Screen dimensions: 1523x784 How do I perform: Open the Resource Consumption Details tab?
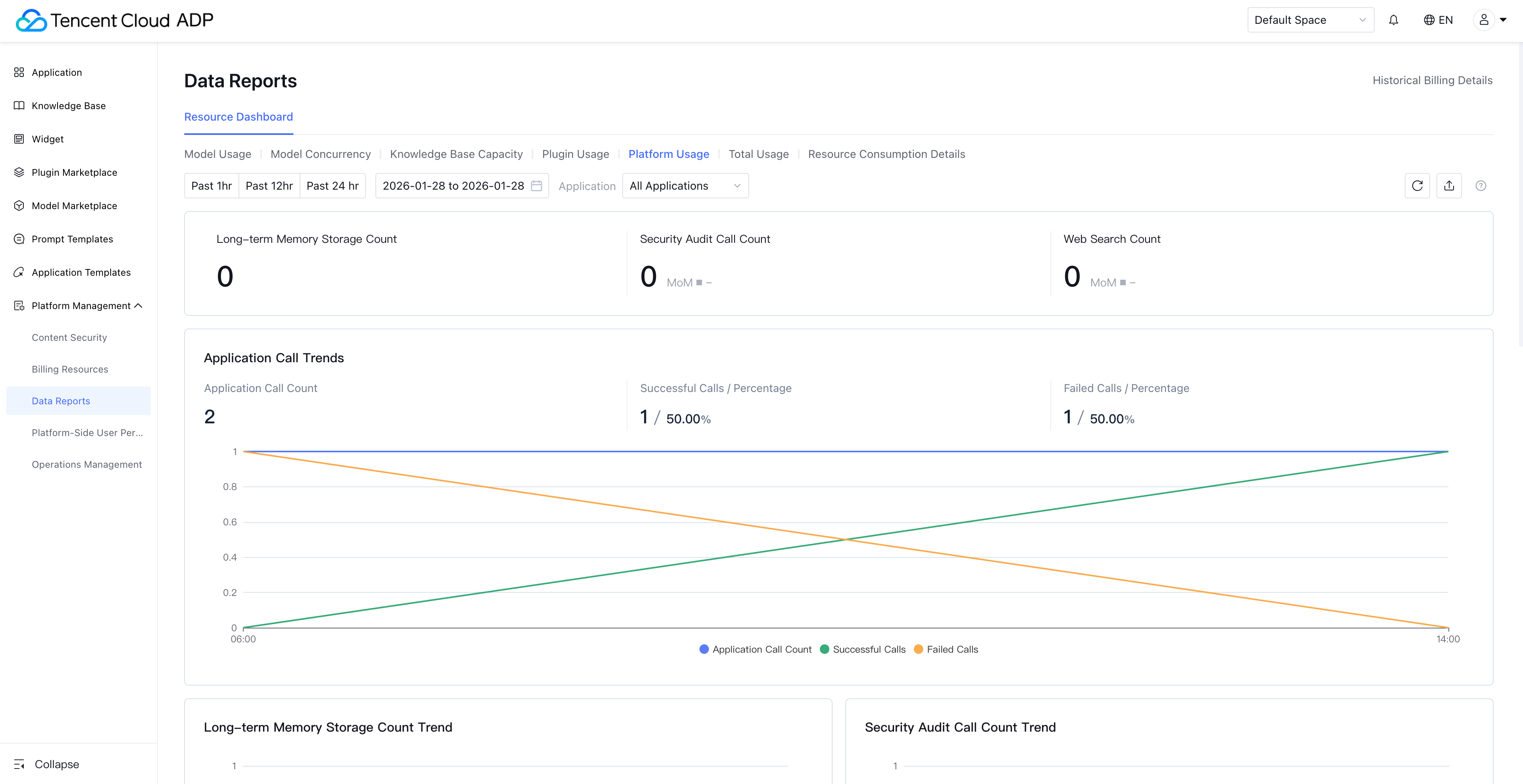[x=886, y=154]
